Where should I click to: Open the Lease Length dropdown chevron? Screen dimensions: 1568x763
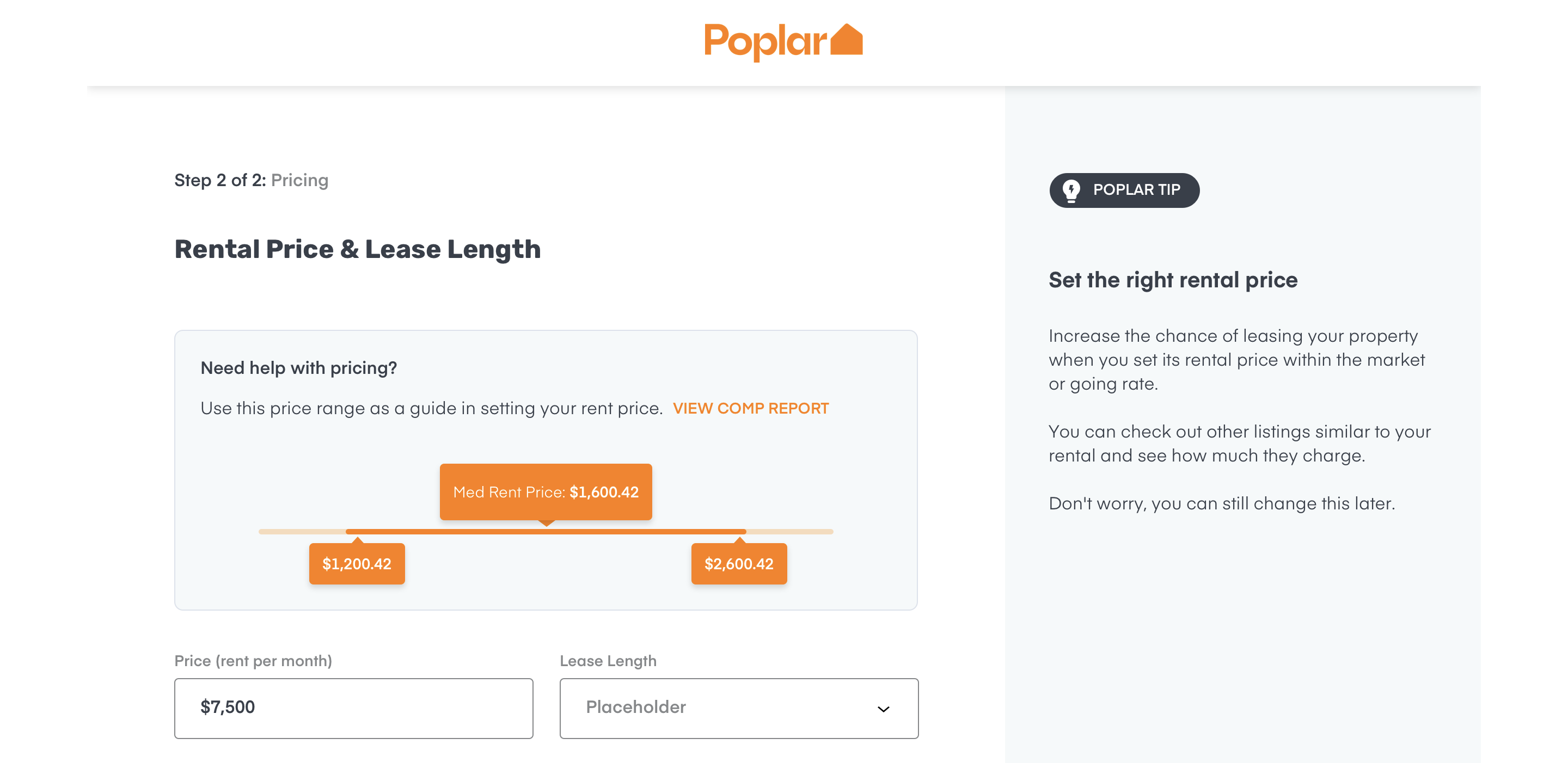click(x=883, y=709)
